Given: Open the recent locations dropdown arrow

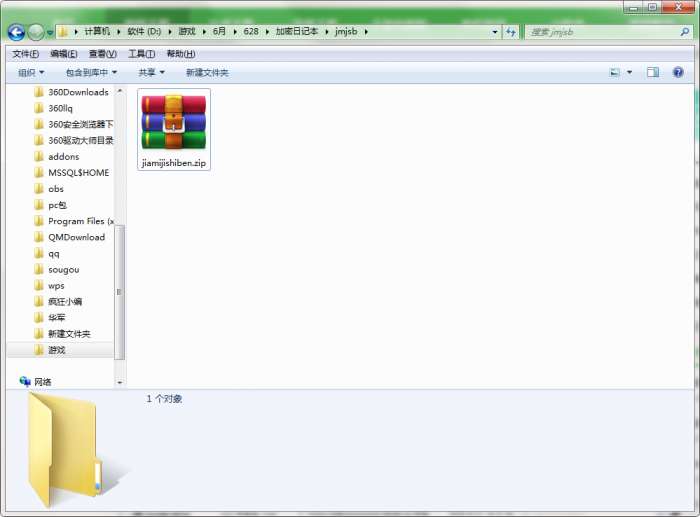Looking at the screenshot, I should (x=50, y=33).
